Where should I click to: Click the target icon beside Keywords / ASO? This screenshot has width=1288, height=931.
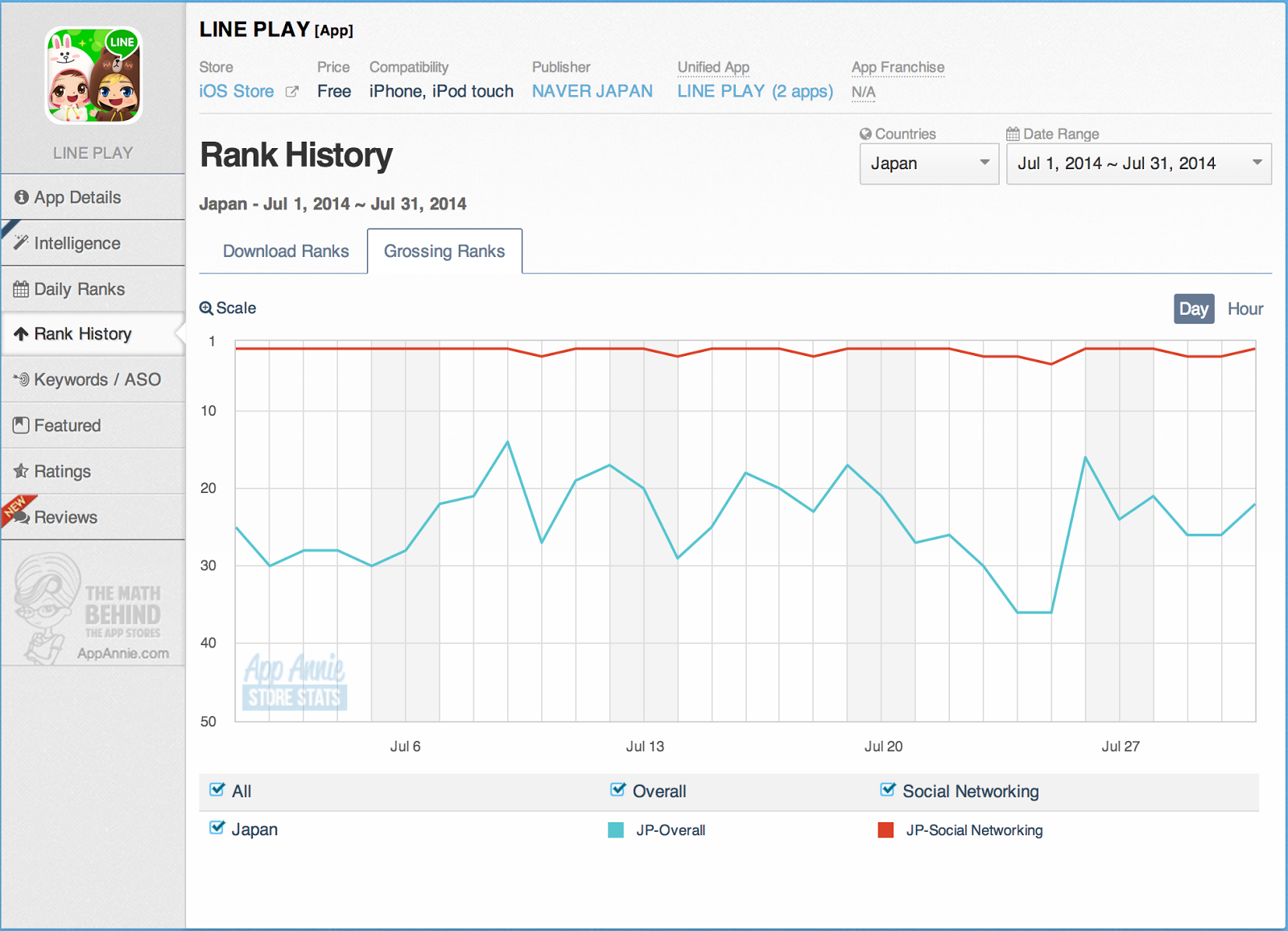[22, 379]
